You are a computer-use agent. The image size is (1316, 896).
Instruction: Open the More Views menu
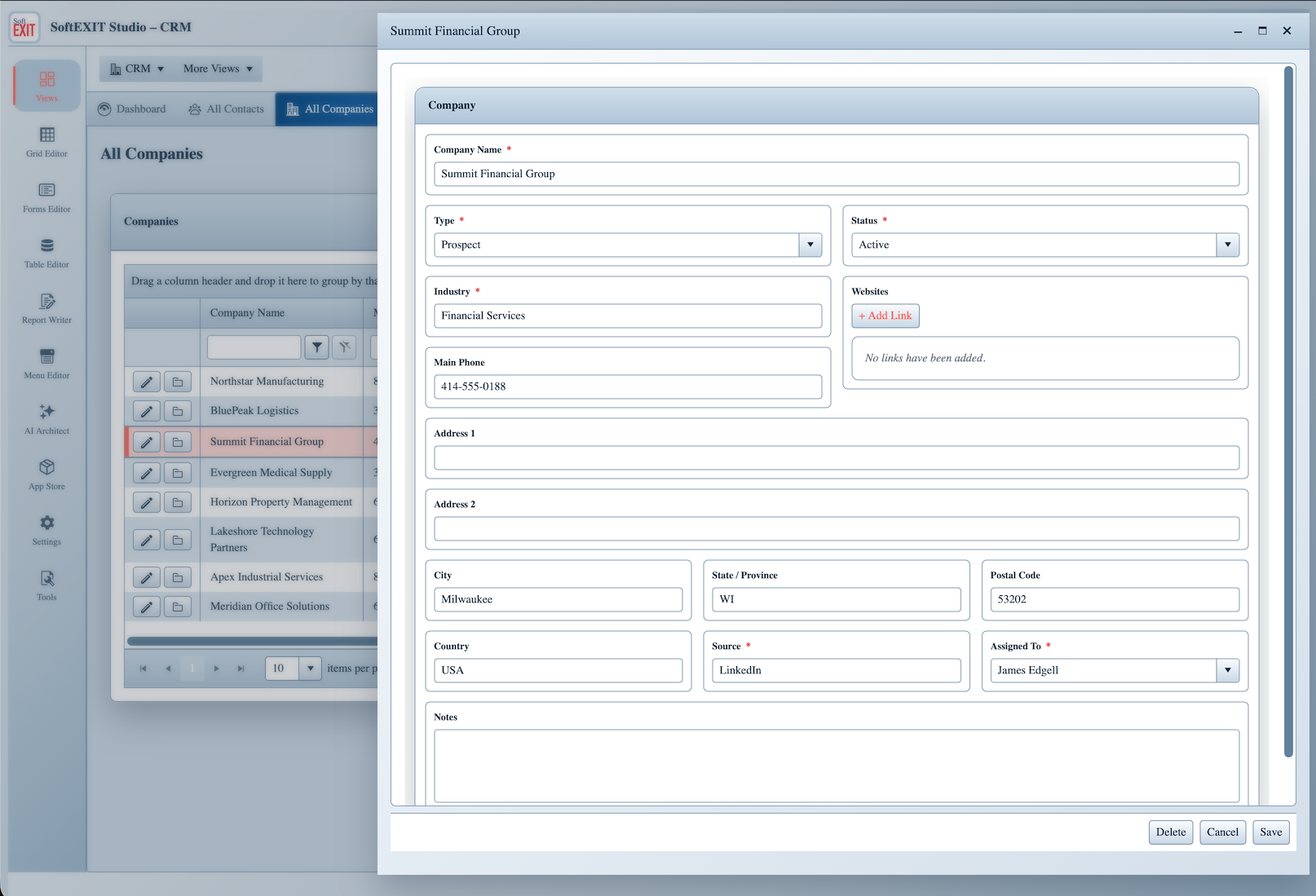point(218,68)
